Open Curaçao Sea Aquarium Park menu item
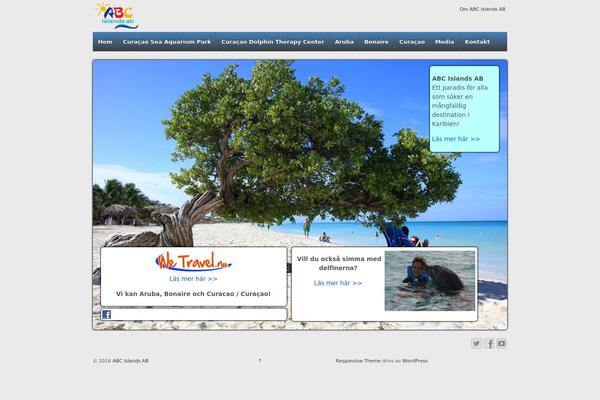 click(167, 42)
